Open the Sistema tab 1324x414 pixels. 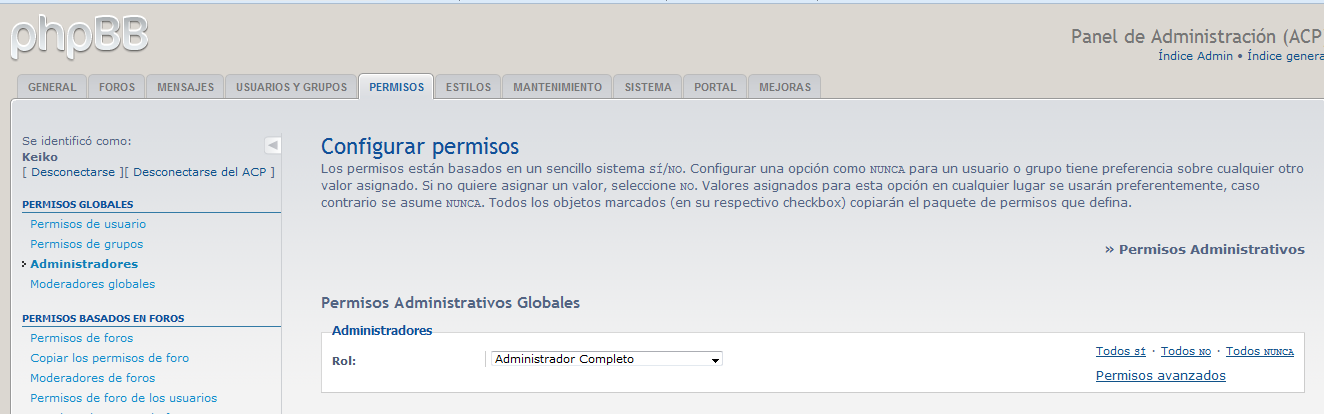pos(648,87)
